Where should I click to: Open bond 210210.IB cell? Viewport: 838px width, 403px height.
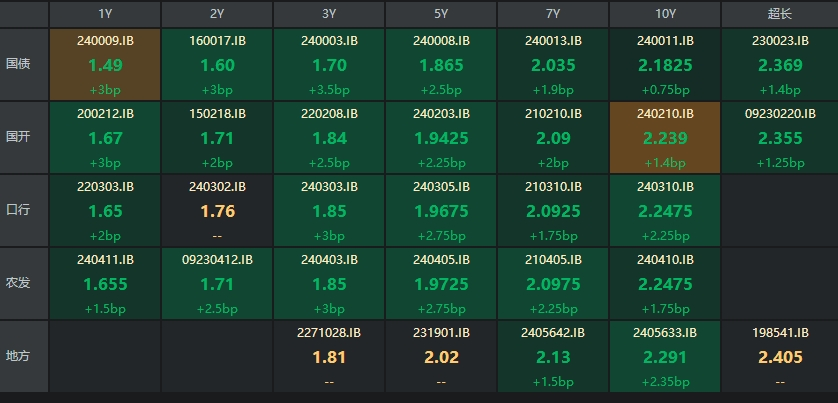point(553,137)
